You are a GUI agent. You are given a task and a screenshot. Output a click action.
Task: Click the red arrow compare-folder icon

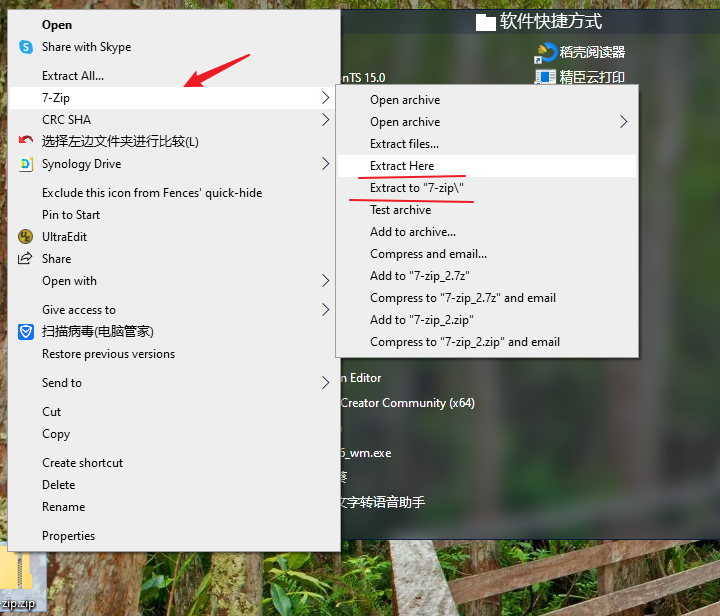point(26,140)
